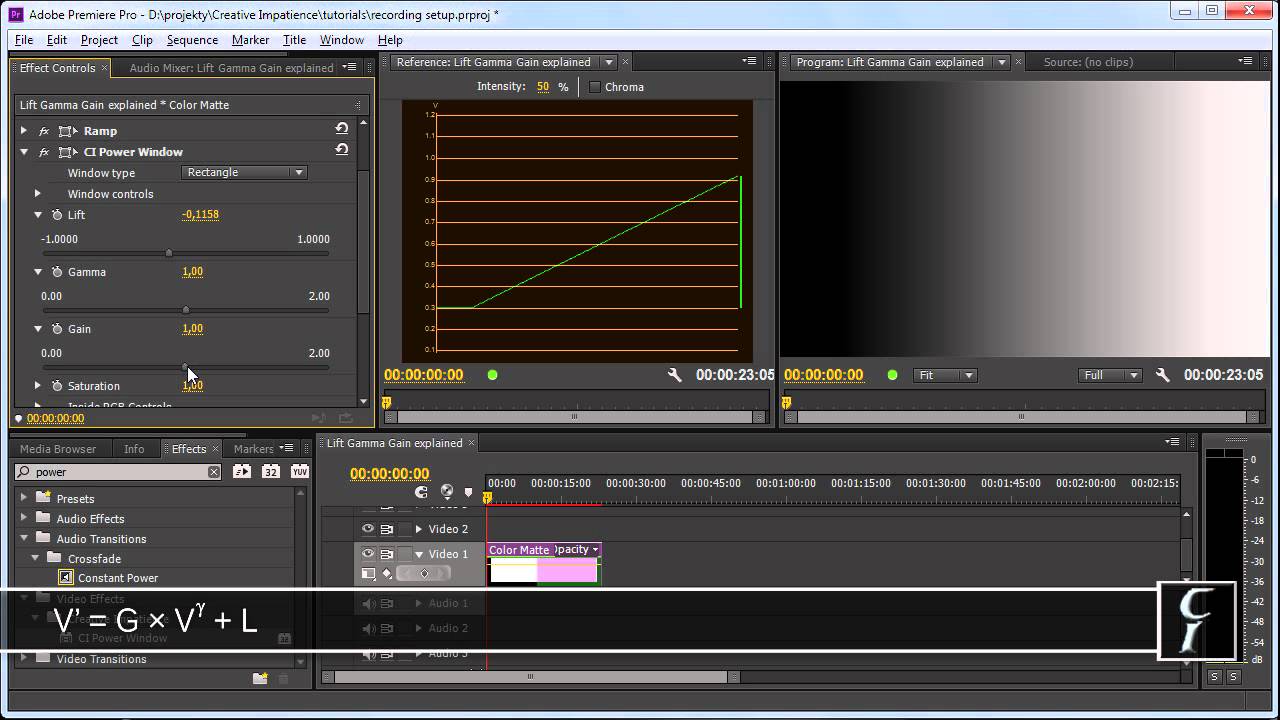Open the Title menu
1280x720 pixels.
(x=294, y=40)
